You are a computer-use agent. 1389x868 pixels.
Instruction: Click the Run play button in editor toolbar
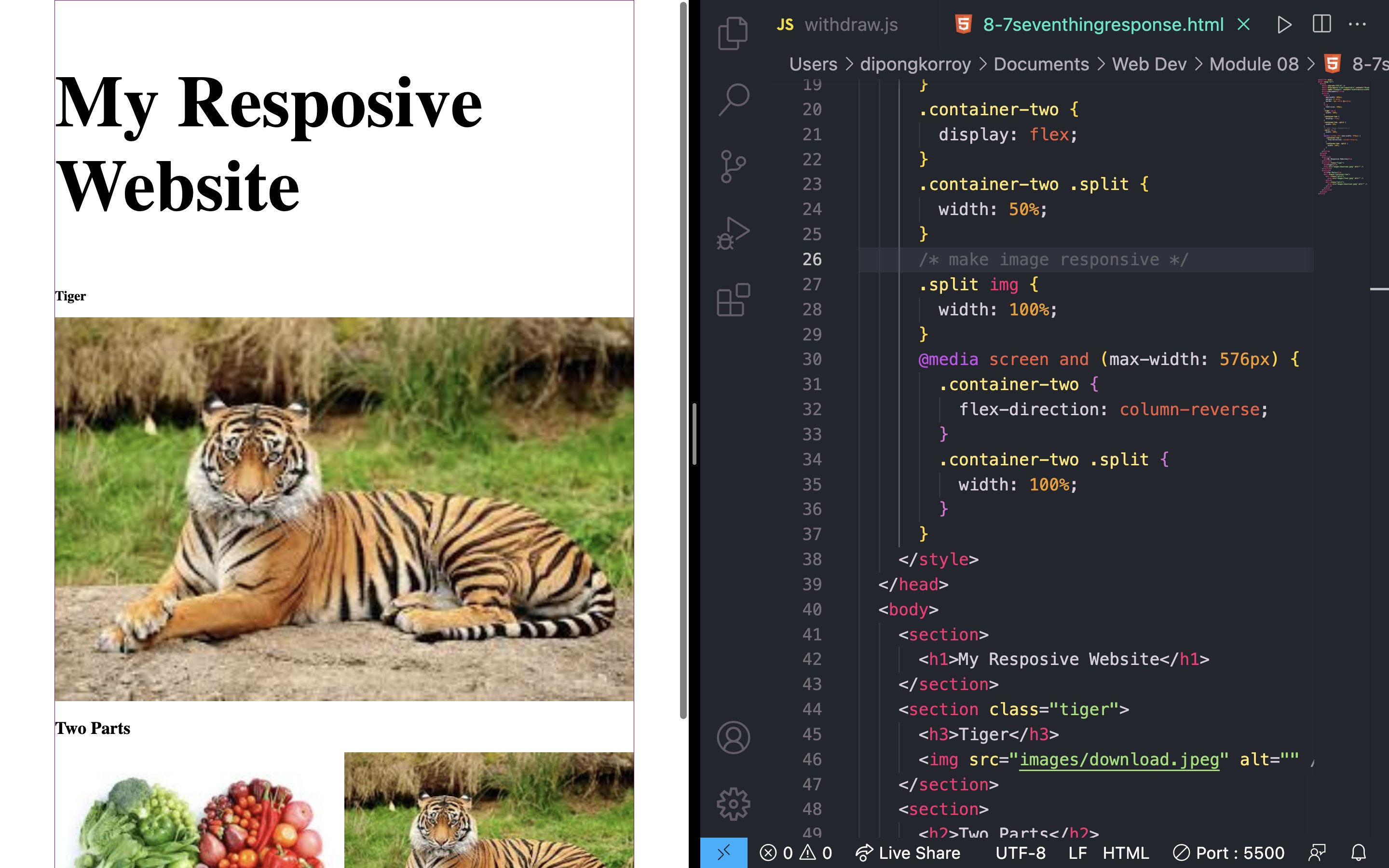point(1284,25)
